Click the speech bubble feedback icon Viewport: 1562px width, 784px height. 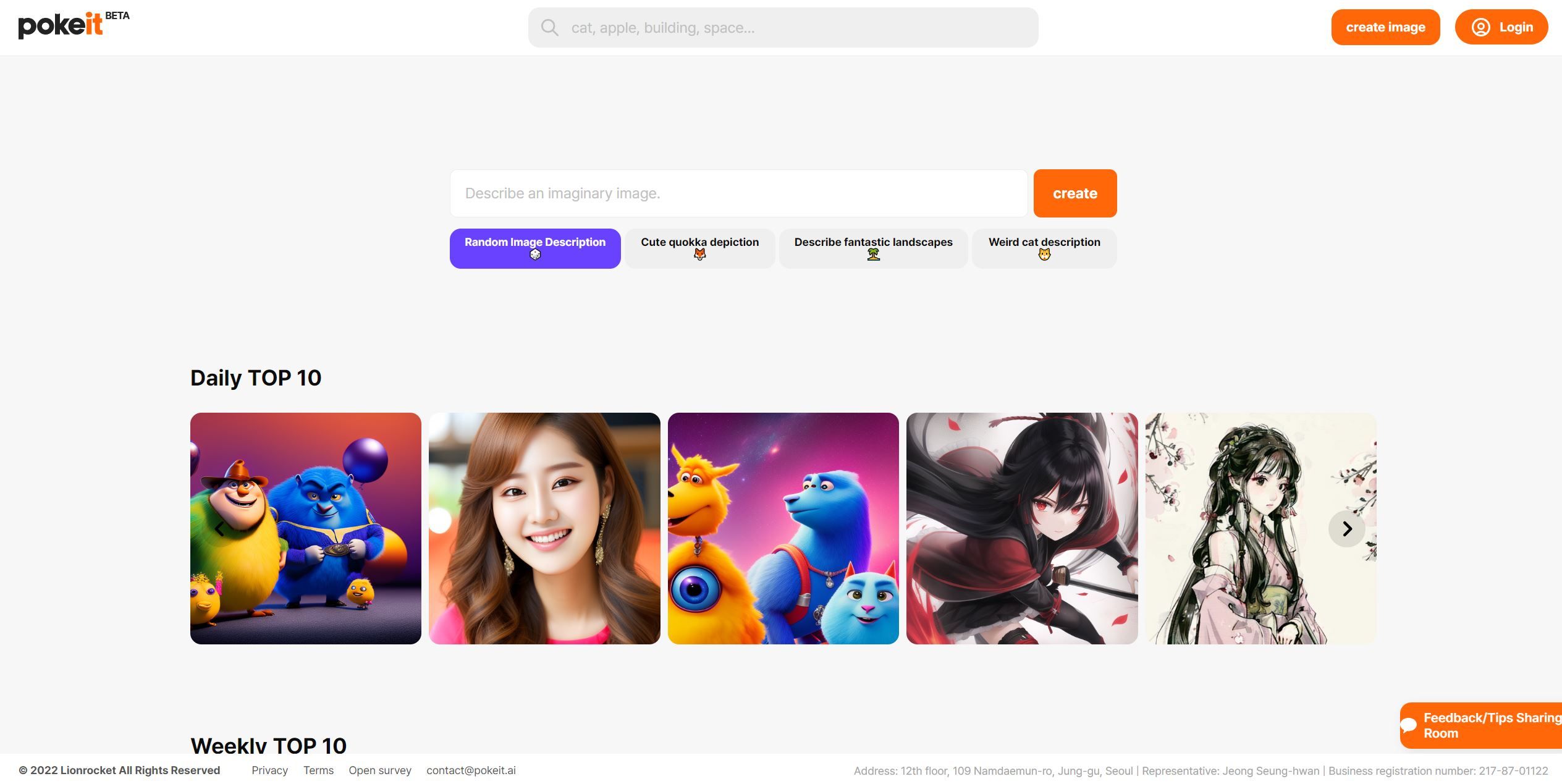click(x=1409, y=725)
